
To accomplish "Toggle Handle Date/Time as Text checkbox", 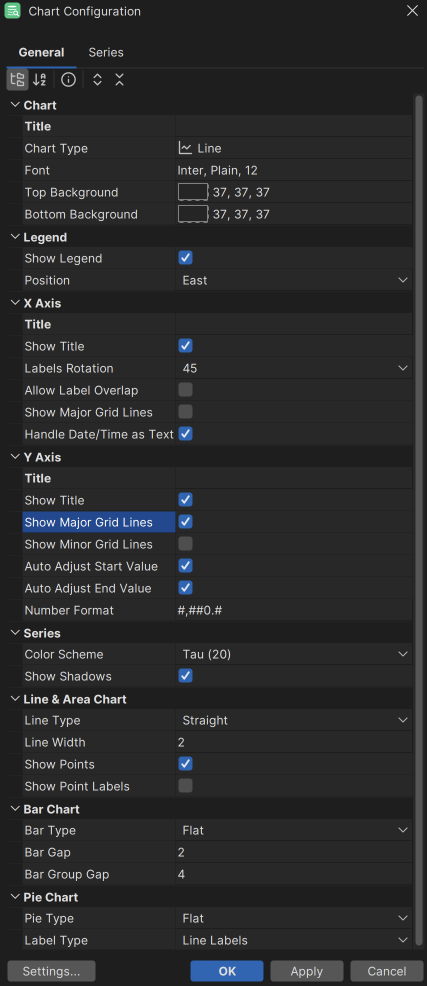I will coord(186,434).
